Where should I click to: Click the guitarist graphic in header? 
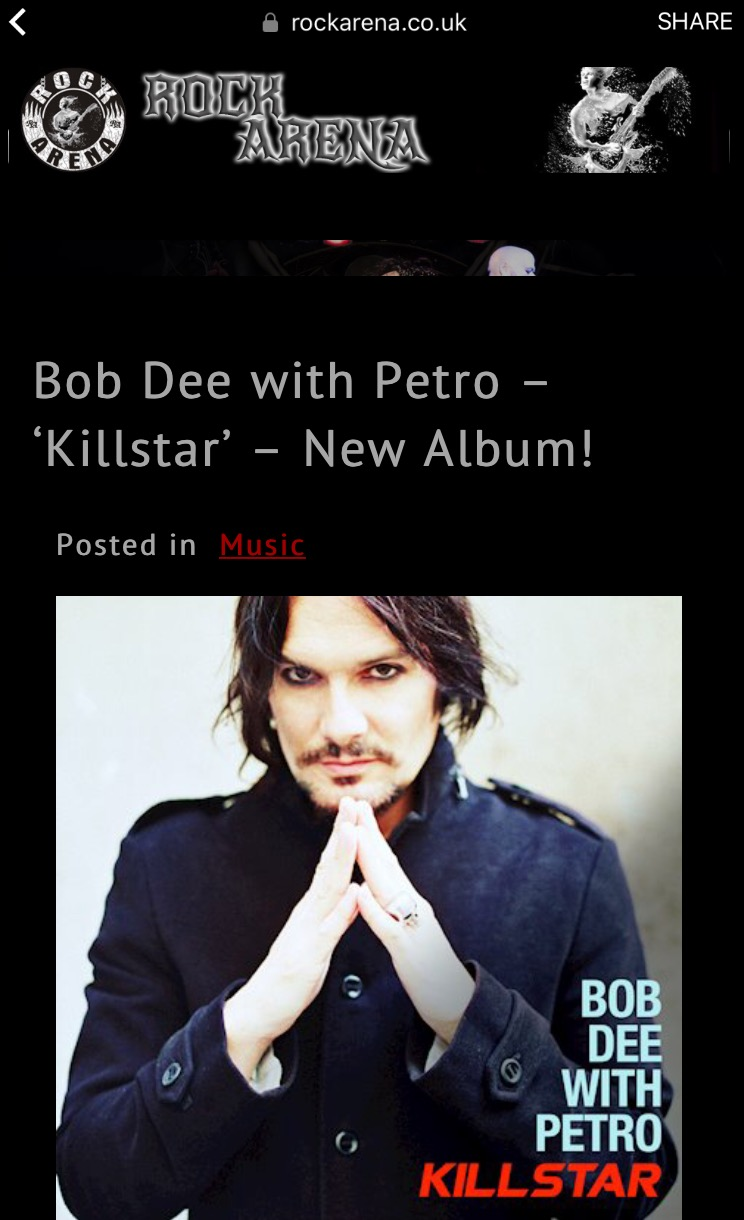click(618, 119)
